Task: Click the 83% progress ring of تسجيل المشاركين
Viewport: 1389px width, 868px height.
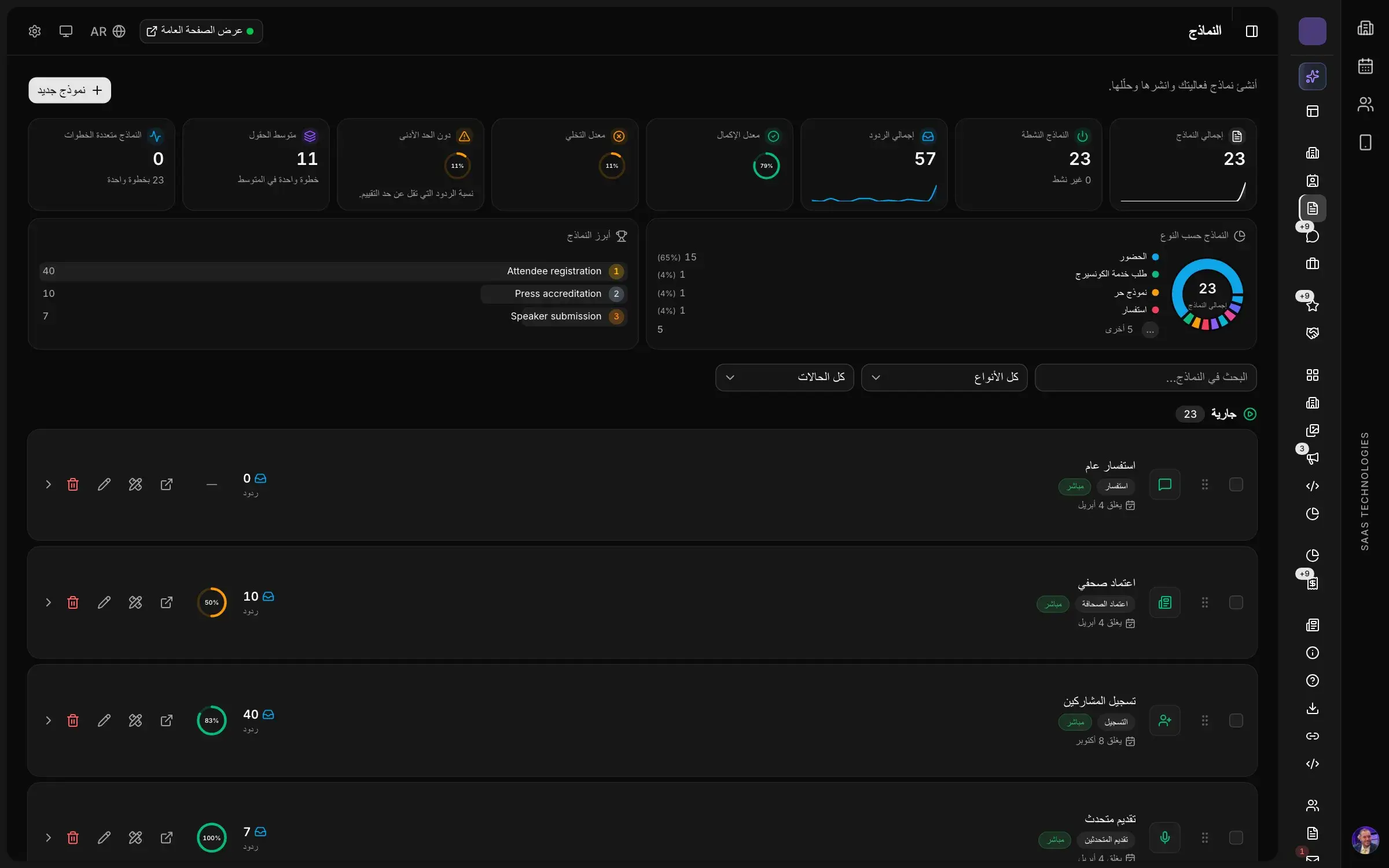Action: point(212,720)
